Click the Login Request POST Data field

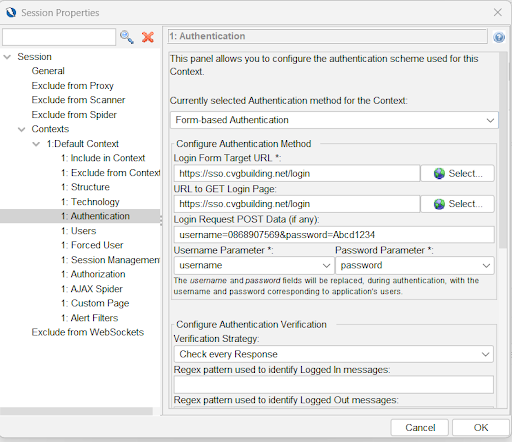(334, 235)
